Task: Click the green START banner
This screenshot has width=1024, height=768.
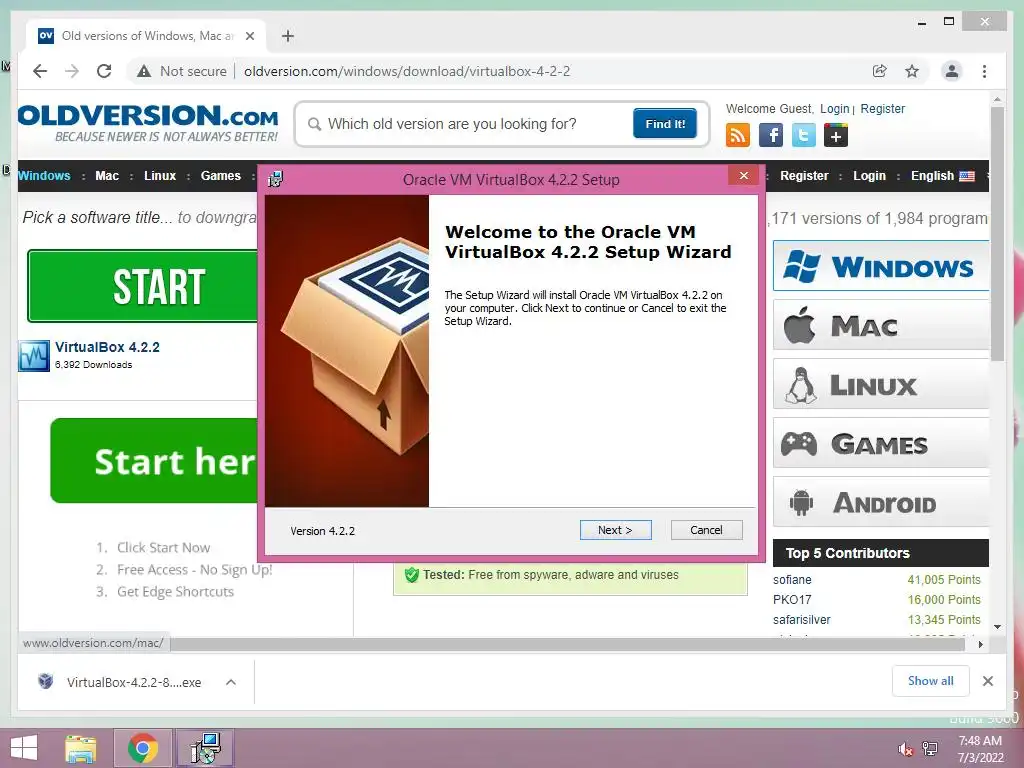Action: pyautogui.click(x=143, y=286)
